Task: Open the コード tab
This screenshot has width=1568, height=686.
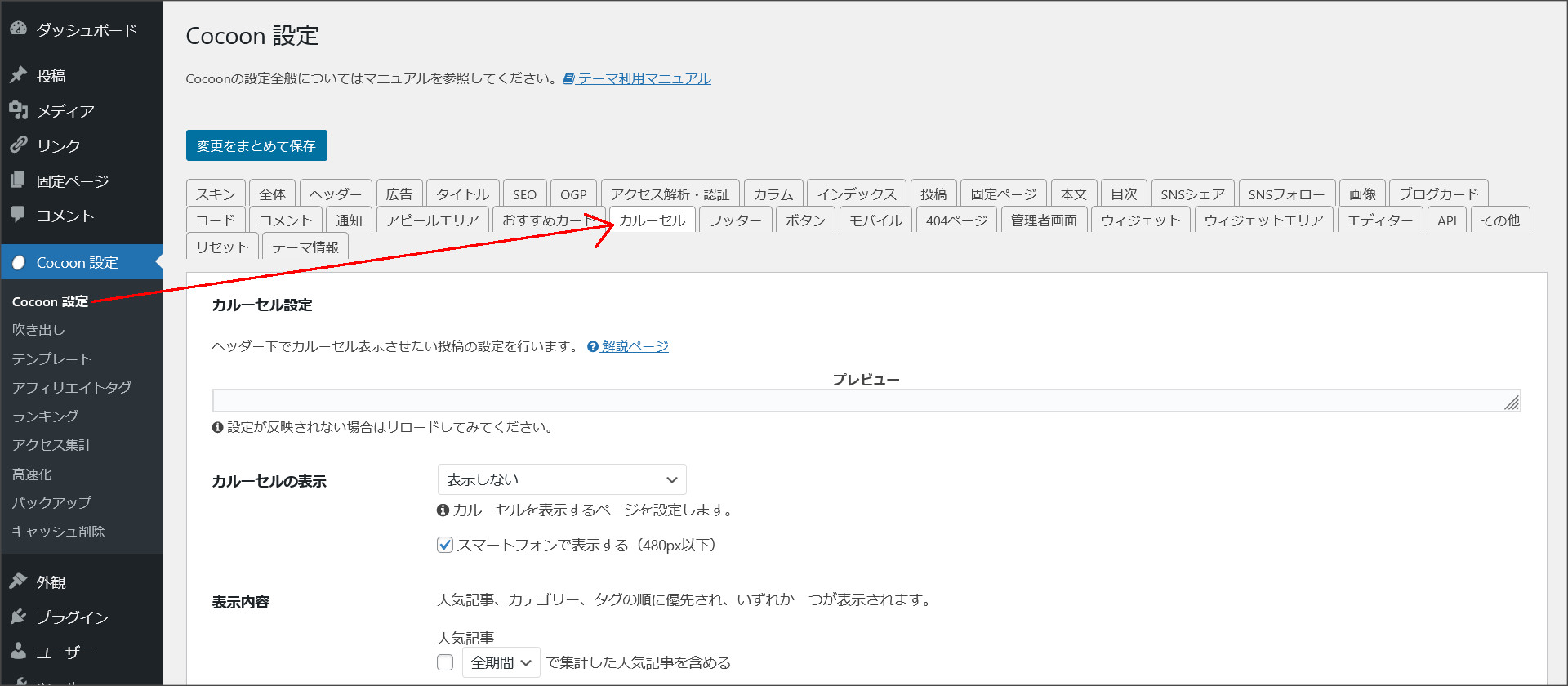Action: tap(216, 220)
